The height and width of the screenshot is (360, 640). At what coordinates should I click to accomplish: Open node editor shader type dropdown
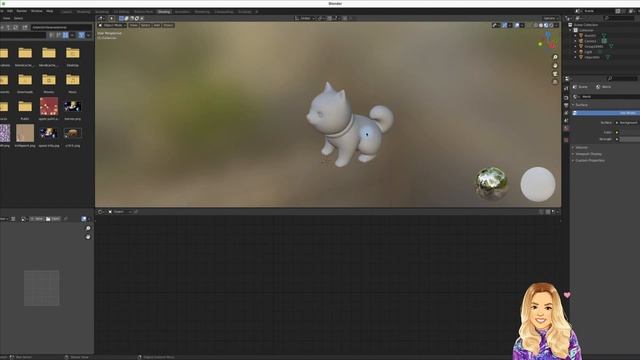120,212
